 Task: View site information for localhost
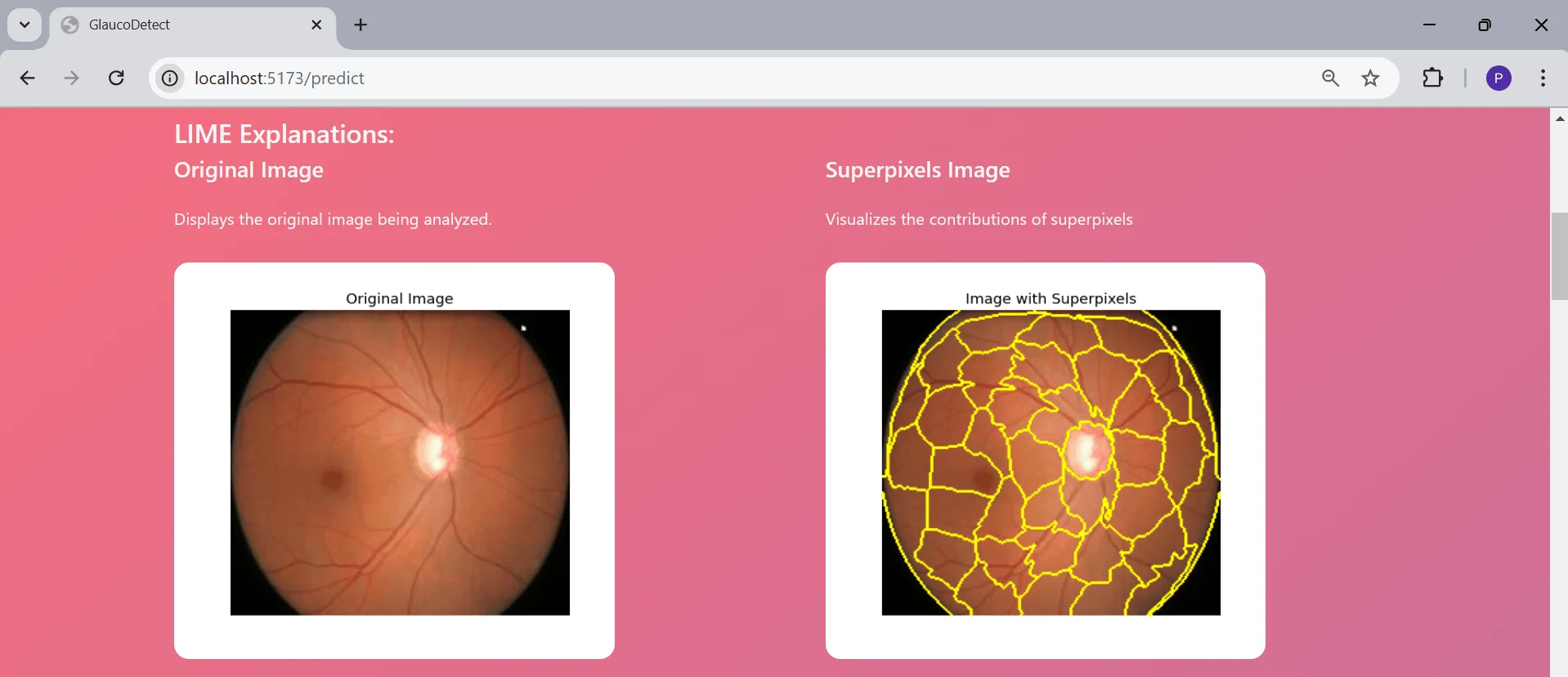coord(169,78)
